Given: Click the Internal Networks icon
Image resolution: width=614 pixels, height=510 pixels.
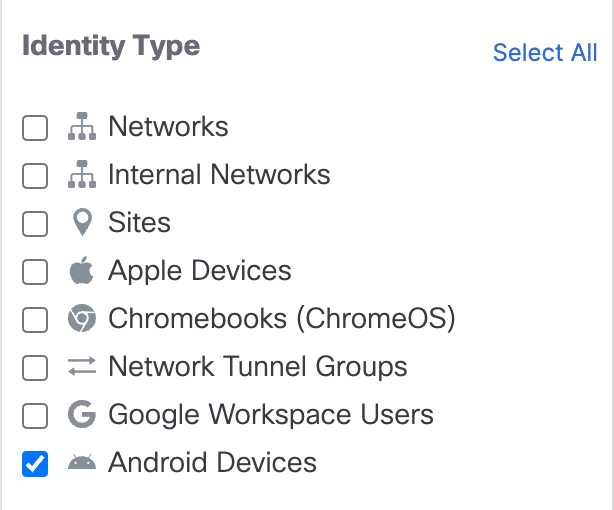Looking at the screenshot, I should click(82, 175).
